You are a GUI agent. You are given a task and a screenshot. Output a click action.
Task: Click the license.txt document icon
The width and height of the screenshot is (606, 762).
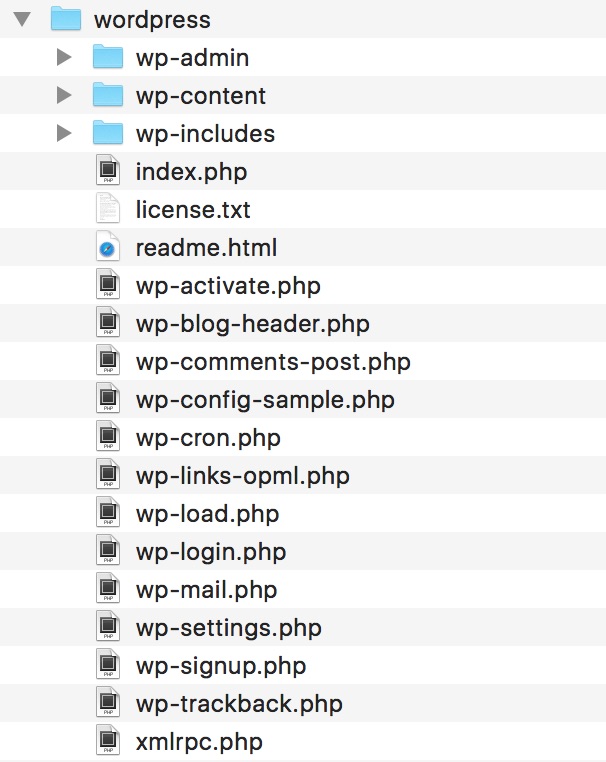[x=107, y=209]
